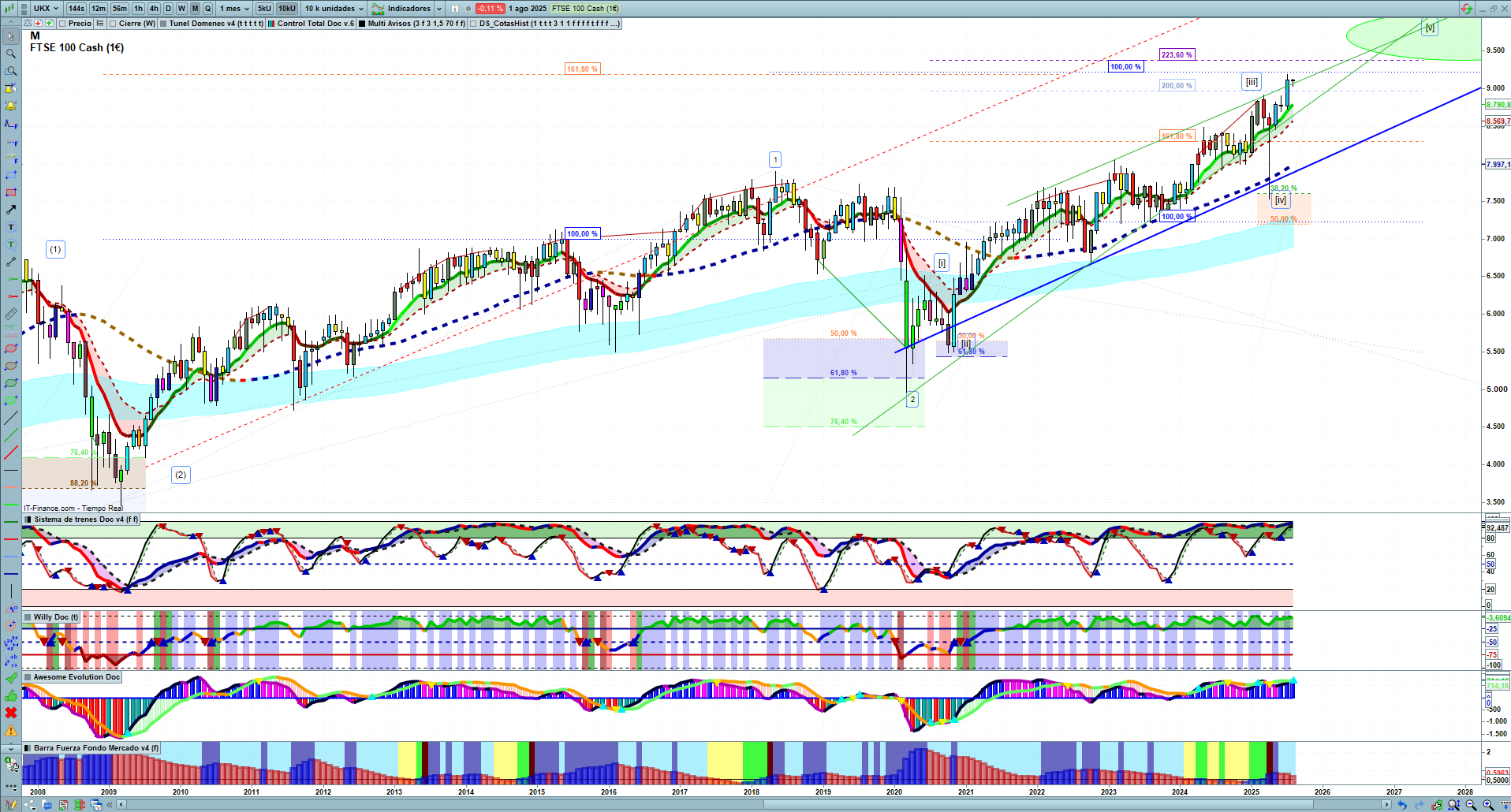
Task: Select the alert-with-cursor bell tool
Action: pos(11,88)
